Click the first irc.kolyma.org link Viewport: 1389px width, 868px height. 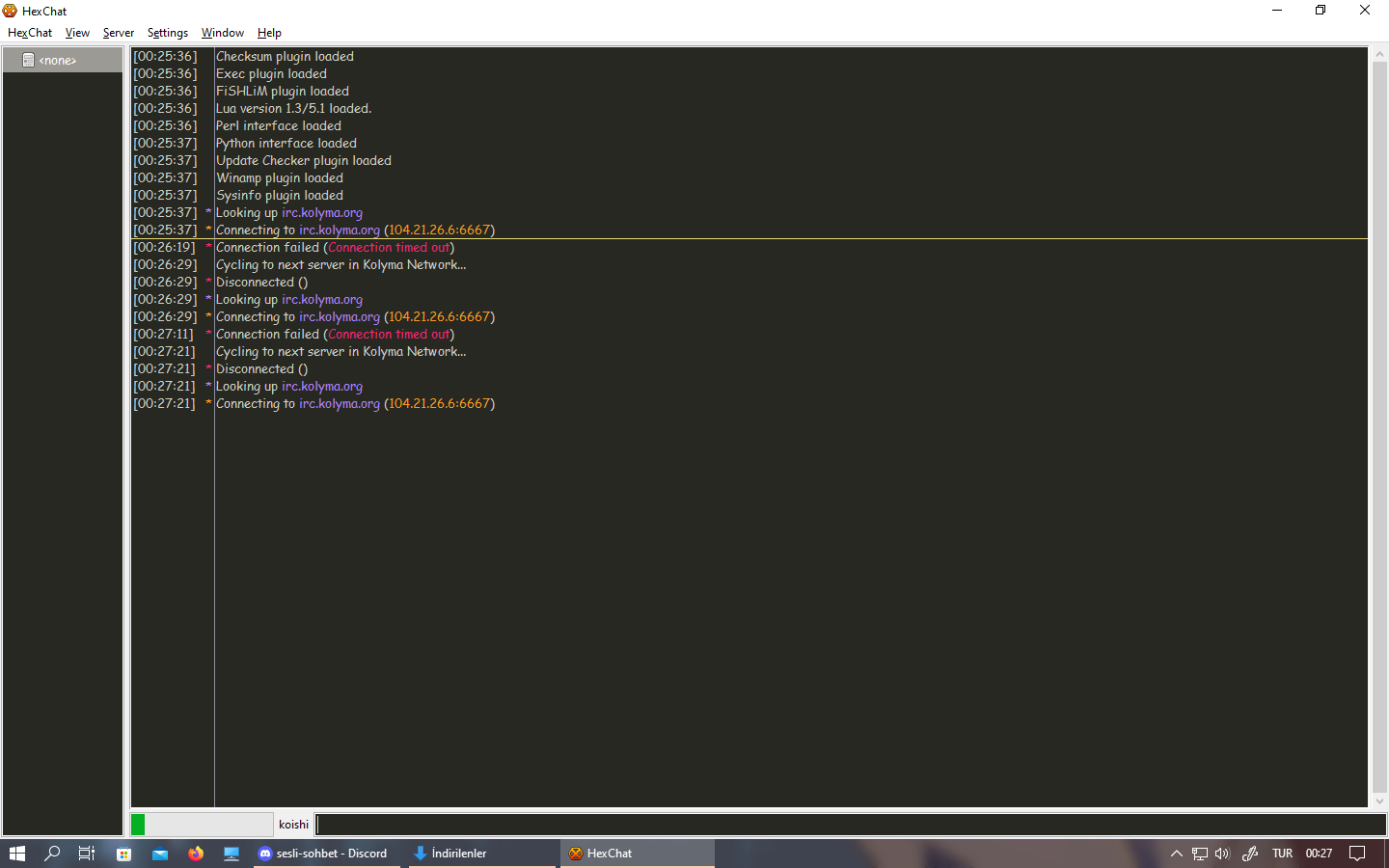(322, 213)
